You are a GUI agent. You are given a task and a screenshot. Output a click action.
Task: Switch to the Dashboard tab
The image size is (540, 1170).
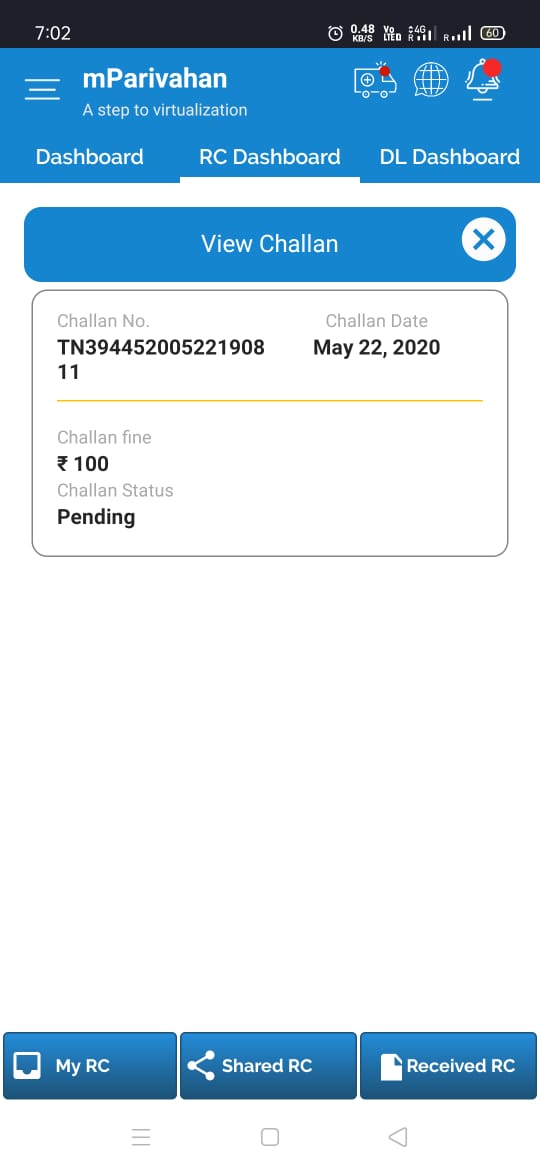point(90,157)
